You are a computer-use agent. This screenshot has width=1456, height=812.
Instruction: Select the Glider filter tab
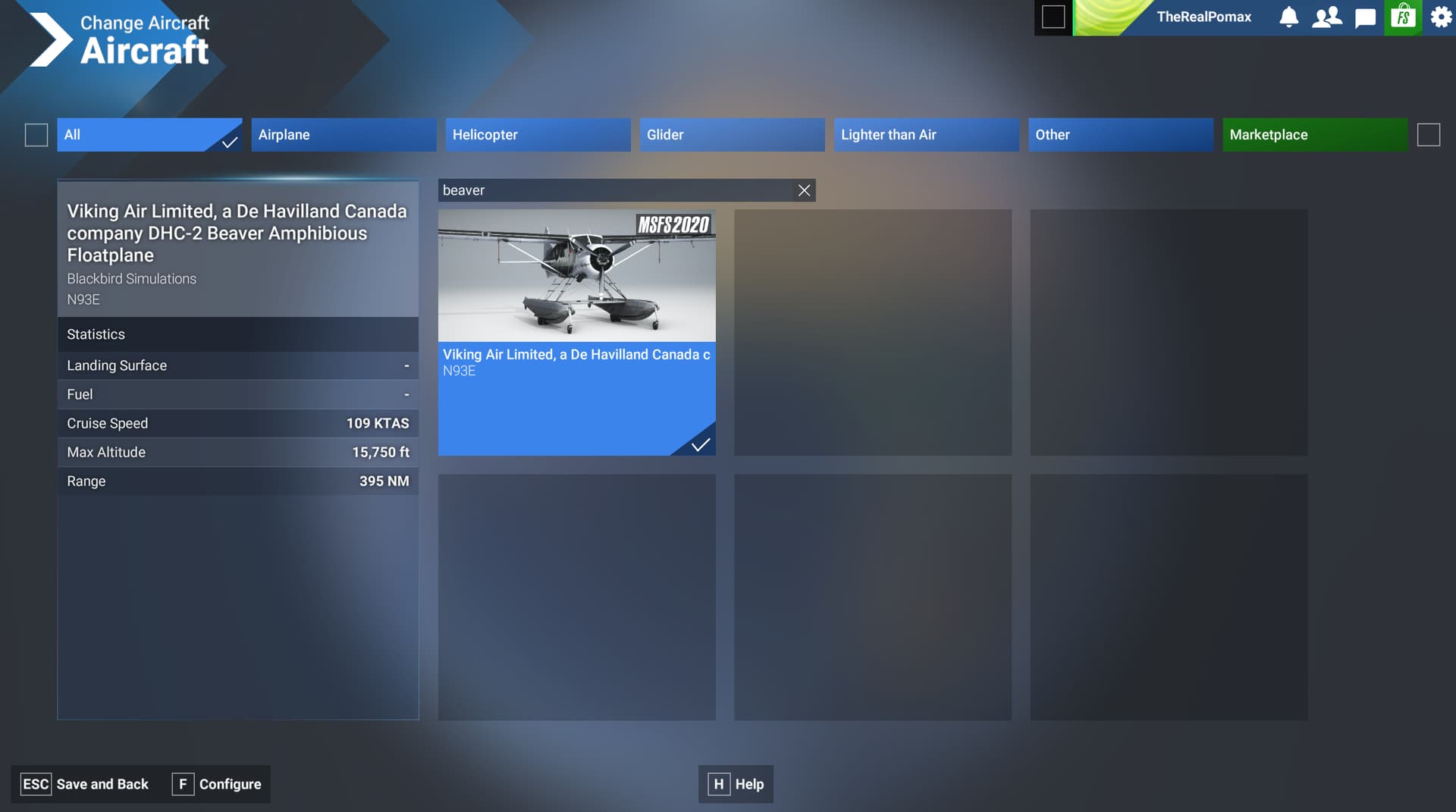pyautogui.click(x=732, y=135)
